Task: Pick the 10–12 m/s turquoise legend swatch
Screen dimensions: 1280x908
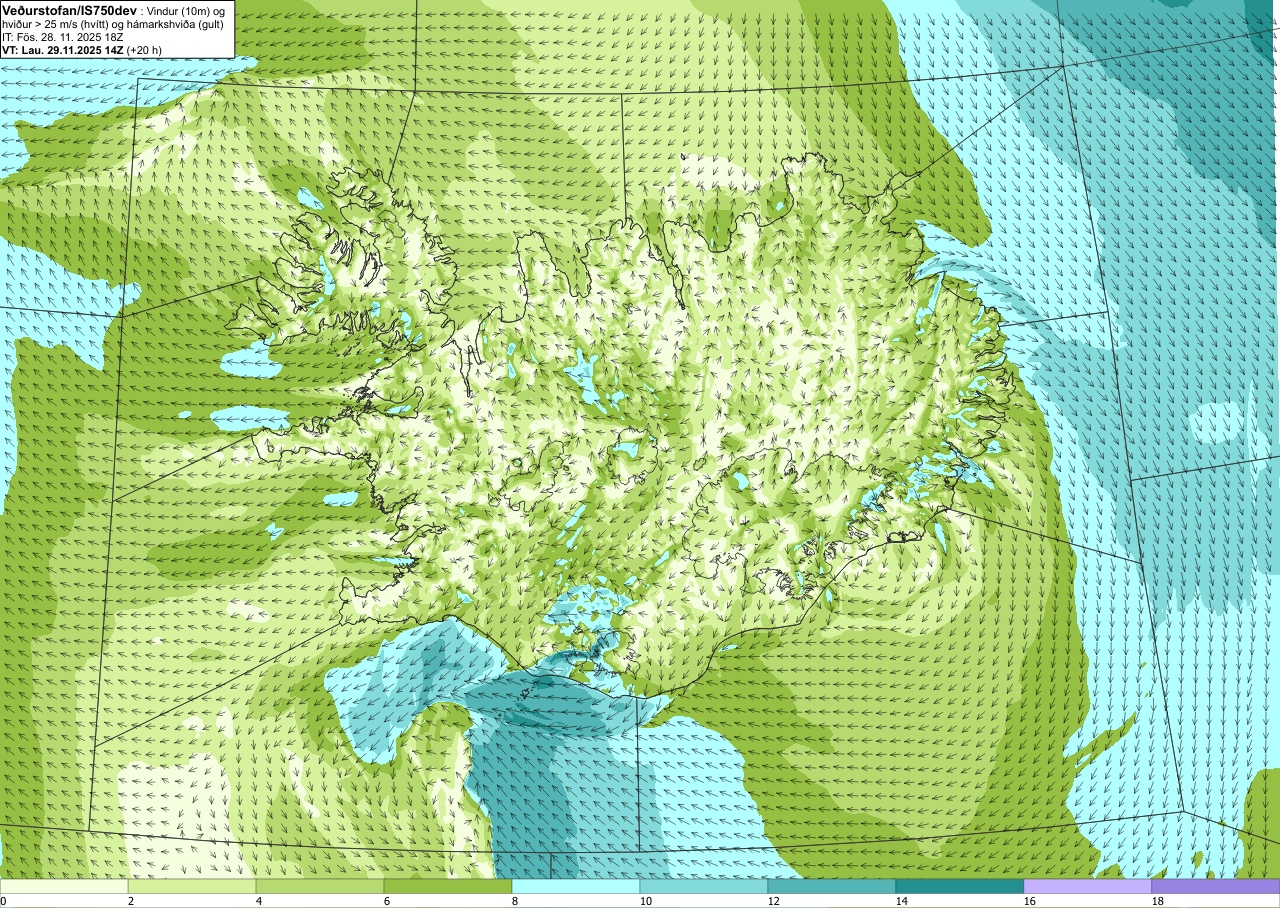Action: click(704, 886)
